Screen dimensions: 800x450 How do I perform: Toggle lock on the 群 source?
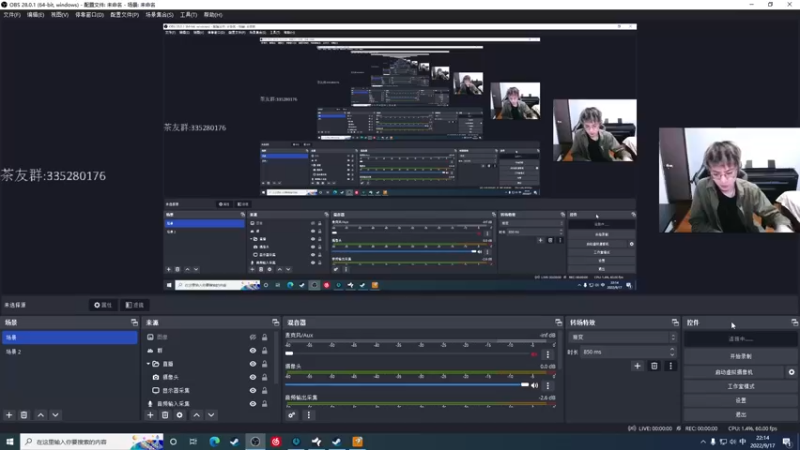pyautogui.click(x=264, y=351)
